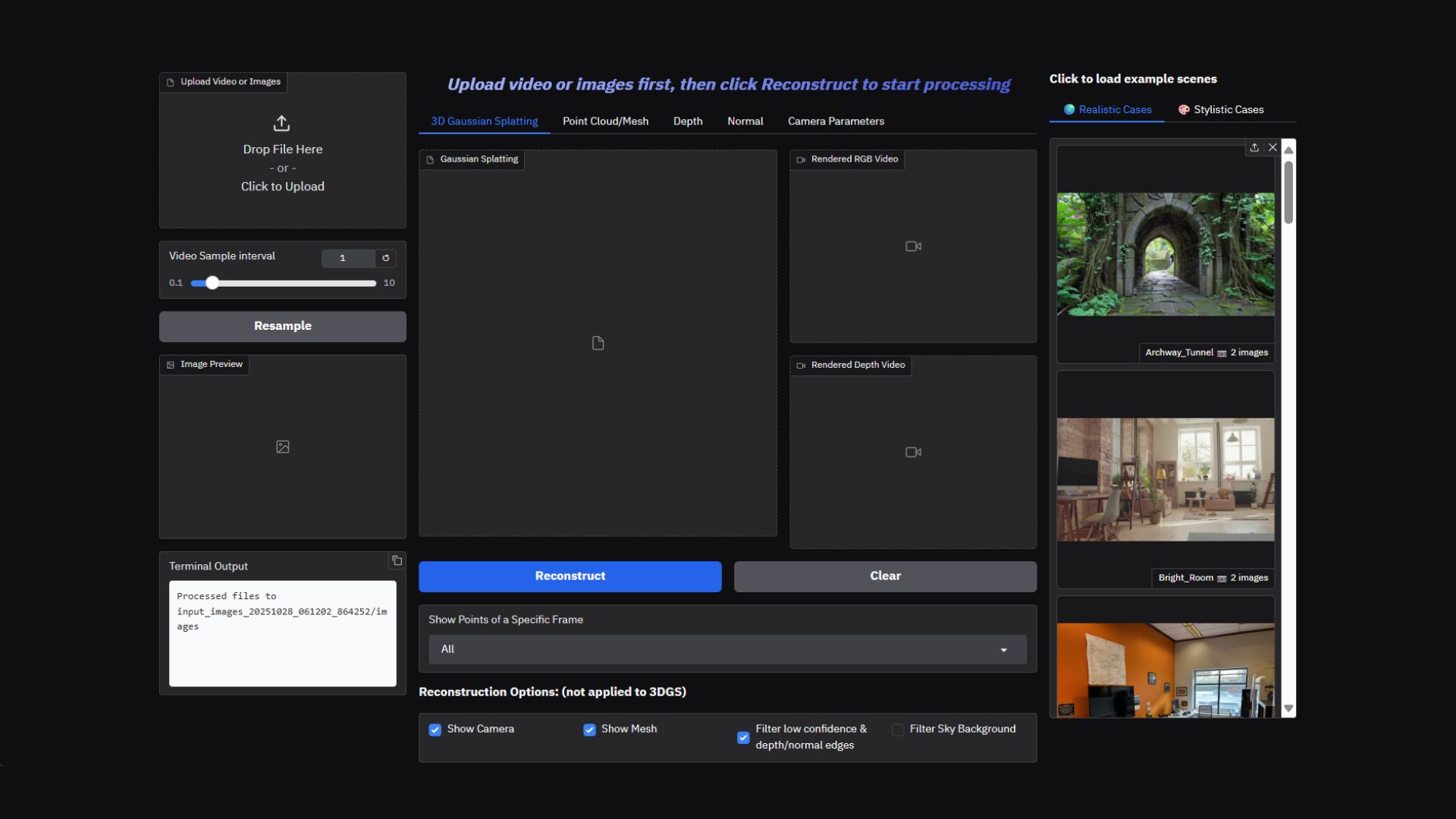Click the Video Sample interval slider handle
Viewport: 1456px width, 819px height.
[x=212, y=283]
